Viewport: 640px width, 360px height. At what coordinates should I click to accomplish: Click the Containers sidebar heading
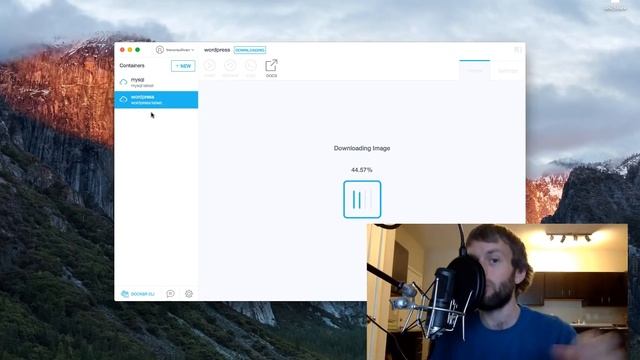pyautogui.click(x=132, y=65)
